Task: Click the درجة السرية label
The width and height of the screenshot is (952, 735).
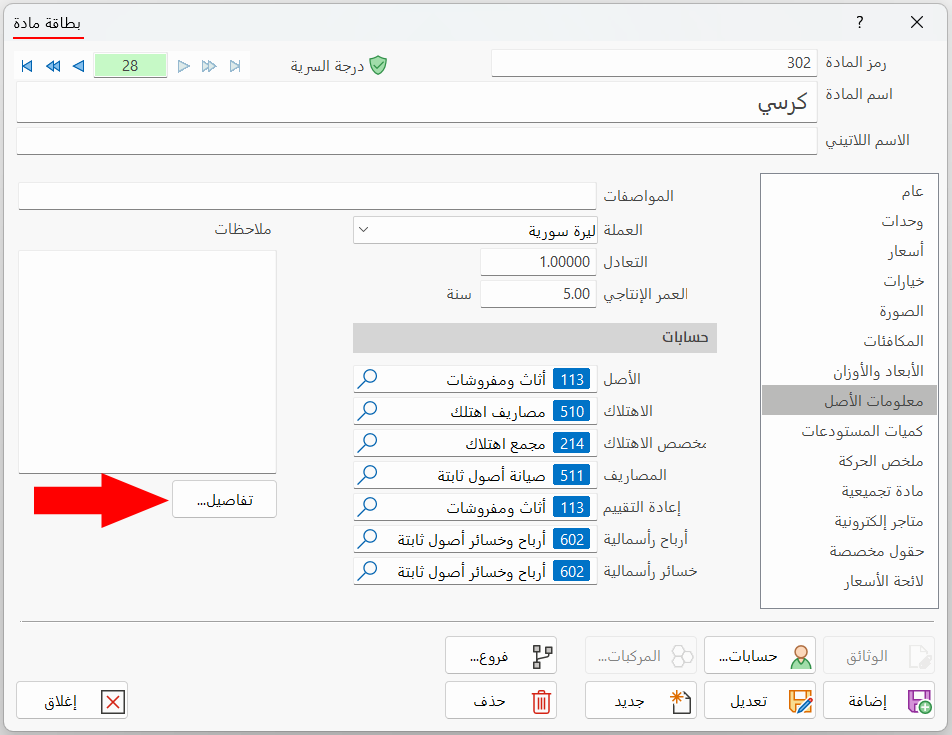Action: coord(327,66)
